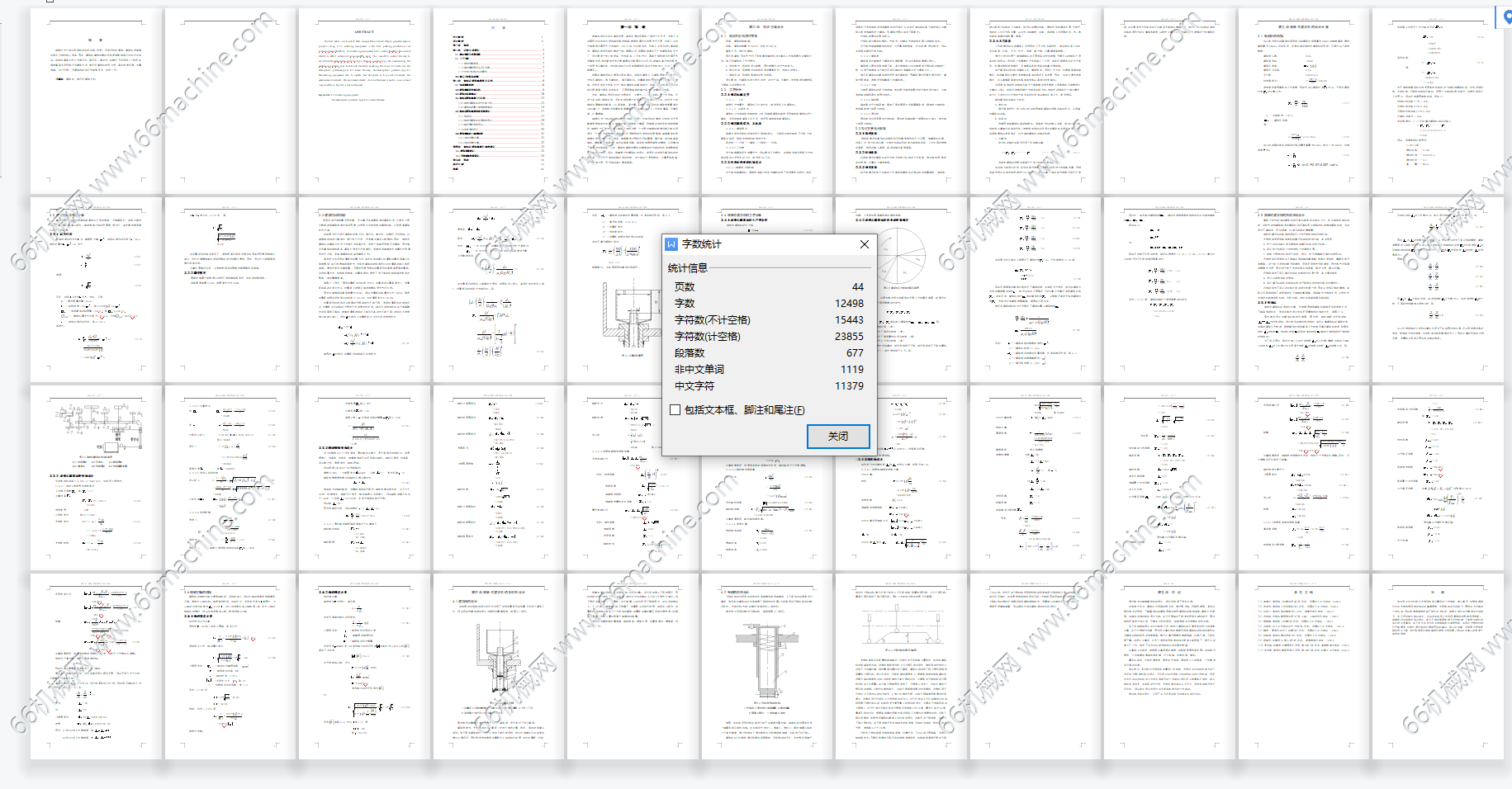Click the 字数 value 12498
The height and width of the screenshot is (789, 1512).
click(848, 304)
